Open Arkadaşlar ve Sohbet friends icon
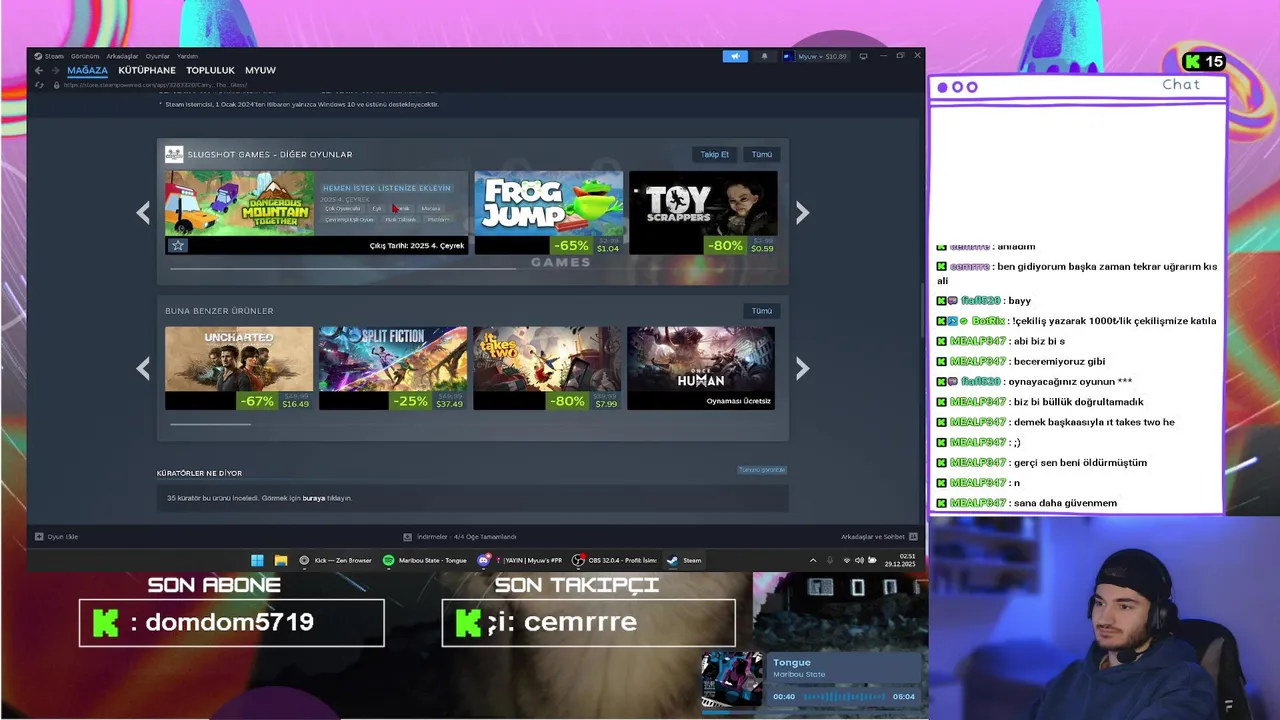 click(x=913, y=537)
